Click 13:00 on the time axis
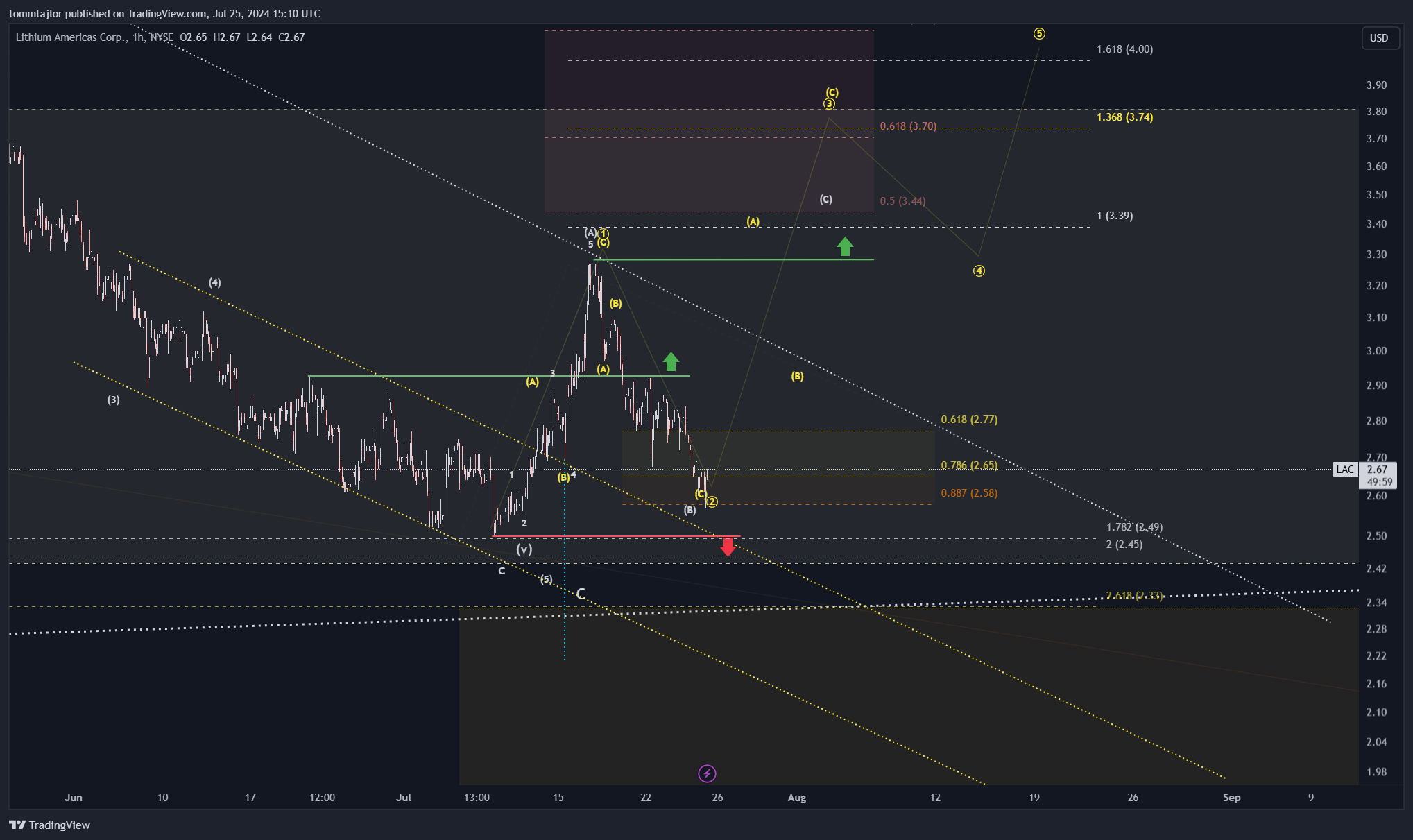The width and height of the screenshot is (1413, 840). click(x=477, y=798)
